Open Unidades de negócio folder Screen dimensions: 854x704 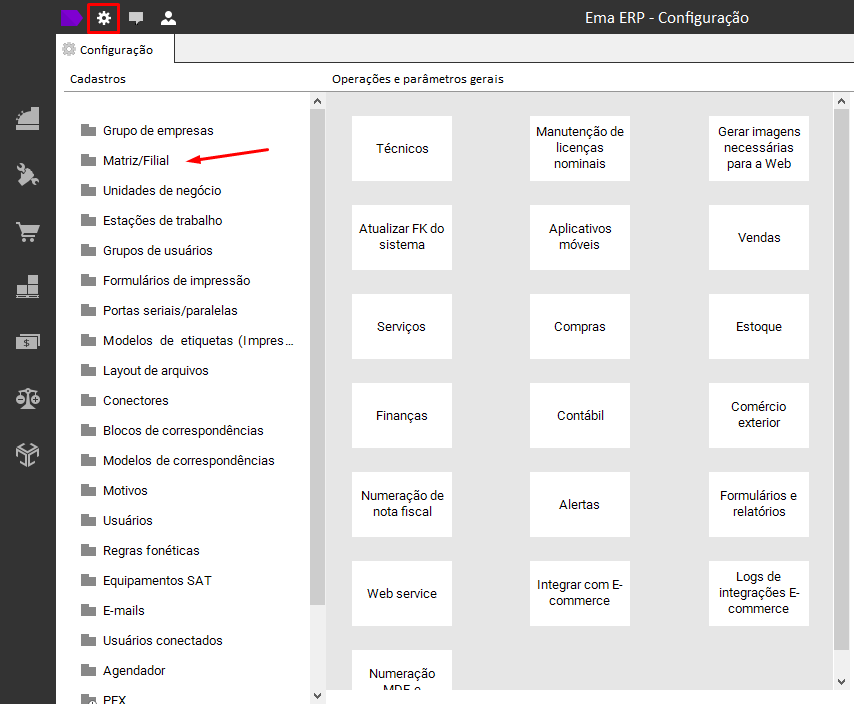point(151,191)
